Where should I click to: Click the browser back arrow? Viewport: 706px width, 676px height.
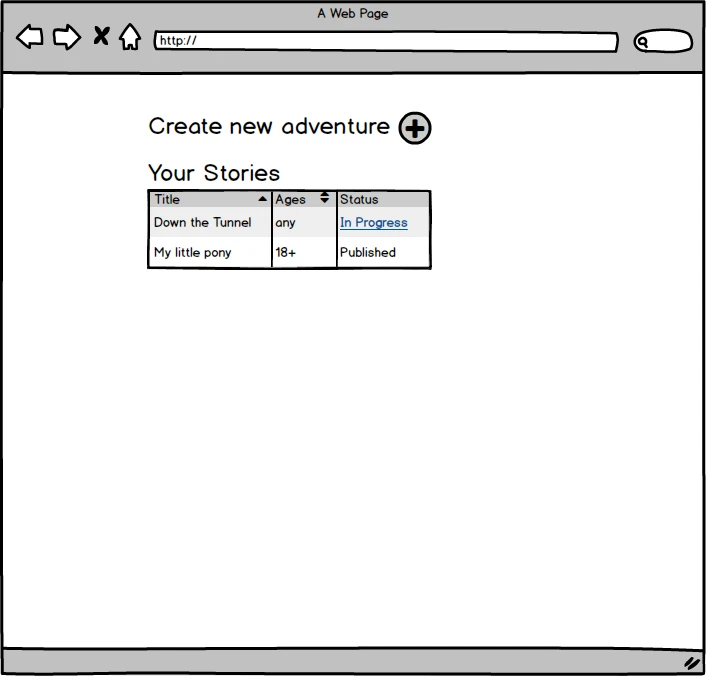coord(30,36)
